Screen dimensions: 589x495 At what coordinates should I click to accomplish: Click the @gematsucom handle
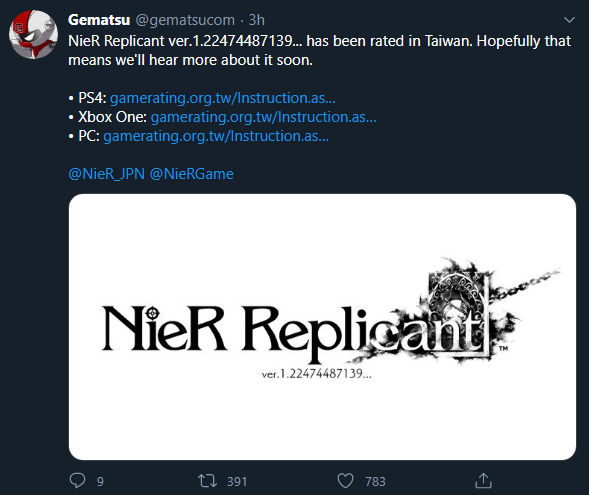click(185, 20)
